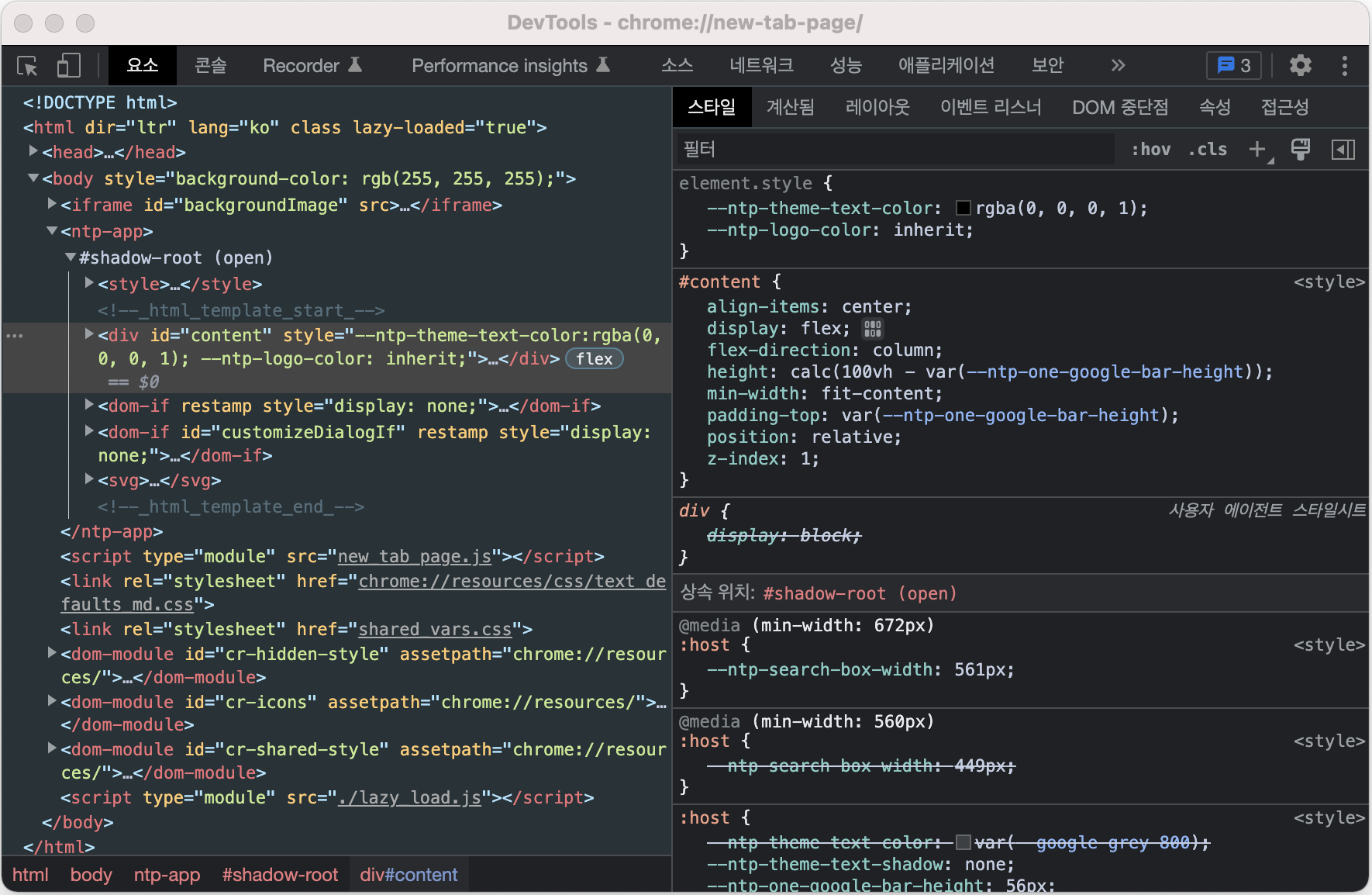Toggle :hov element state panel
The image size is (1372, 895).
point(1151,149)
